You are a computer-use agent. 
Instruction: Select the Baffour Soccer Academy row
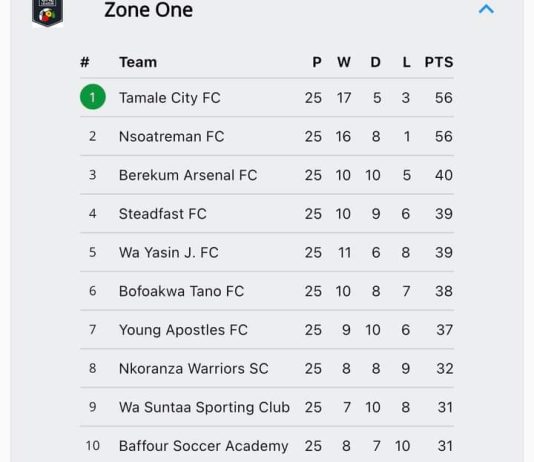coord(267,445)
